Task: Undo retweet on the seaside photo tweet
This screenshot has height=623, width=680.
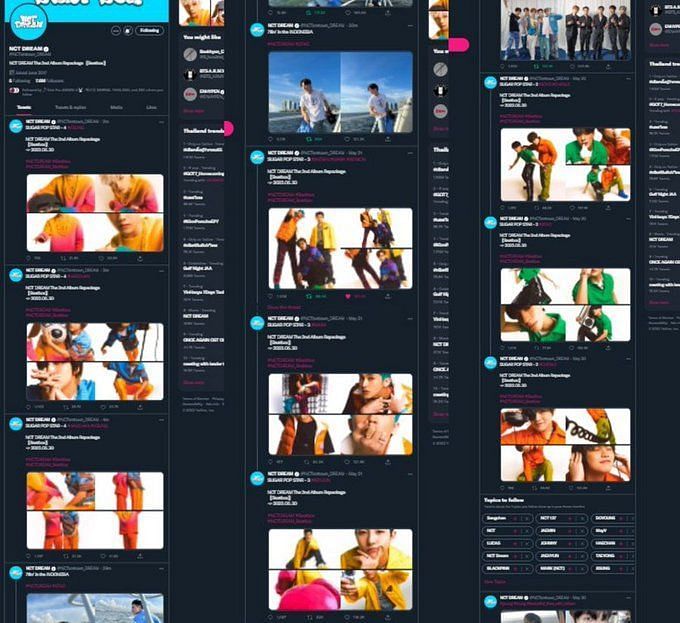Action: point(309,139)
